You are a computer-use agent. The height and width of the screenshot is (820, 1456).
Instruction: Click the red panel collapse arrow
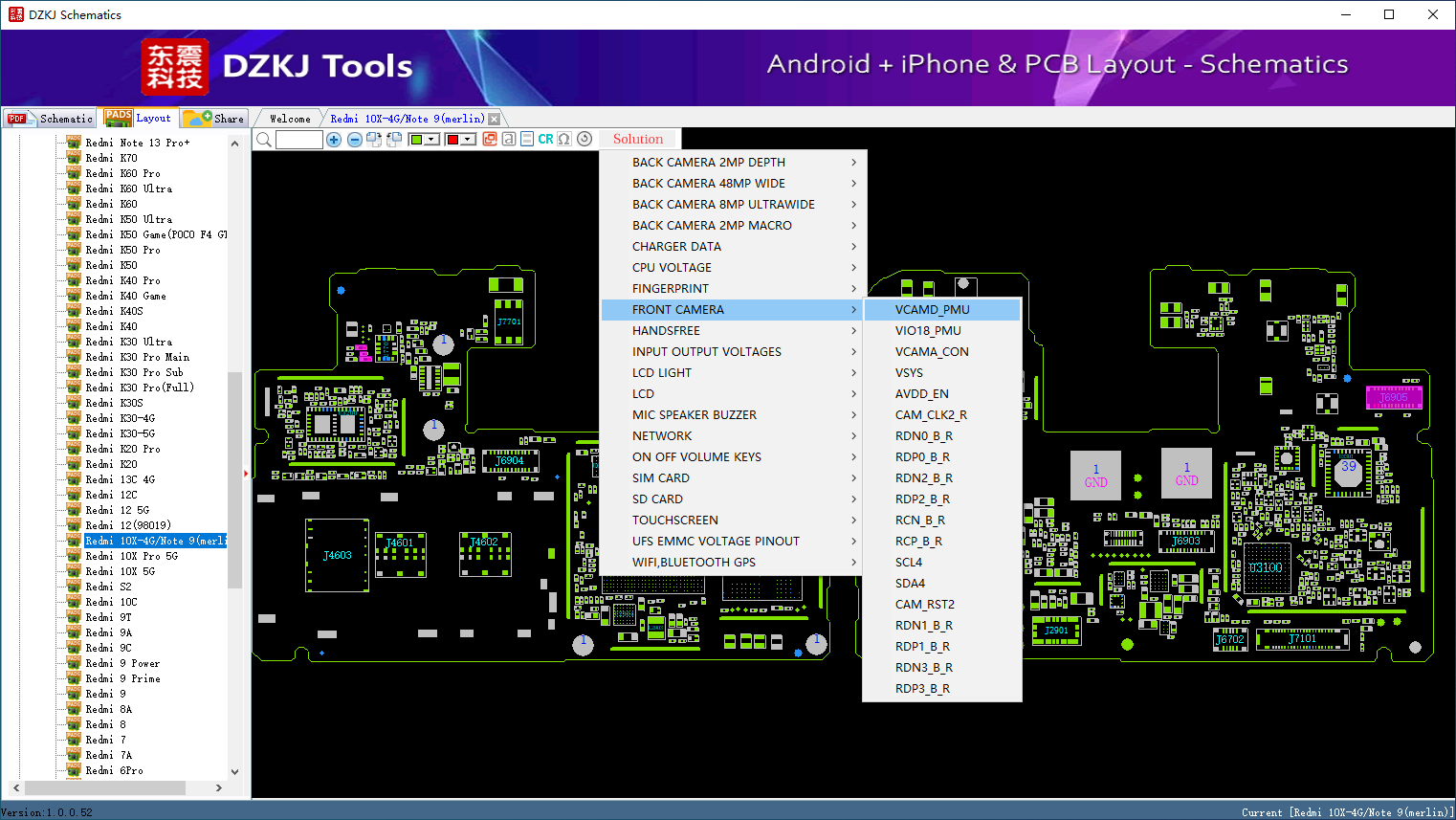coord(247,473)
